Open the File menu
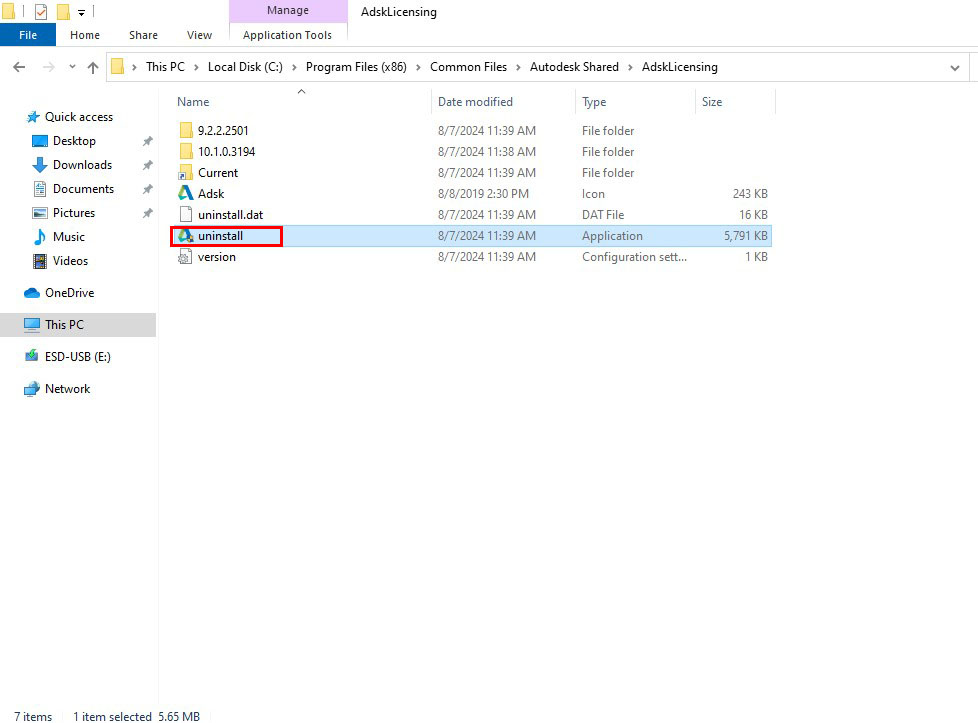Viewport: 978px width, 723px height. (x=27, y=33)
